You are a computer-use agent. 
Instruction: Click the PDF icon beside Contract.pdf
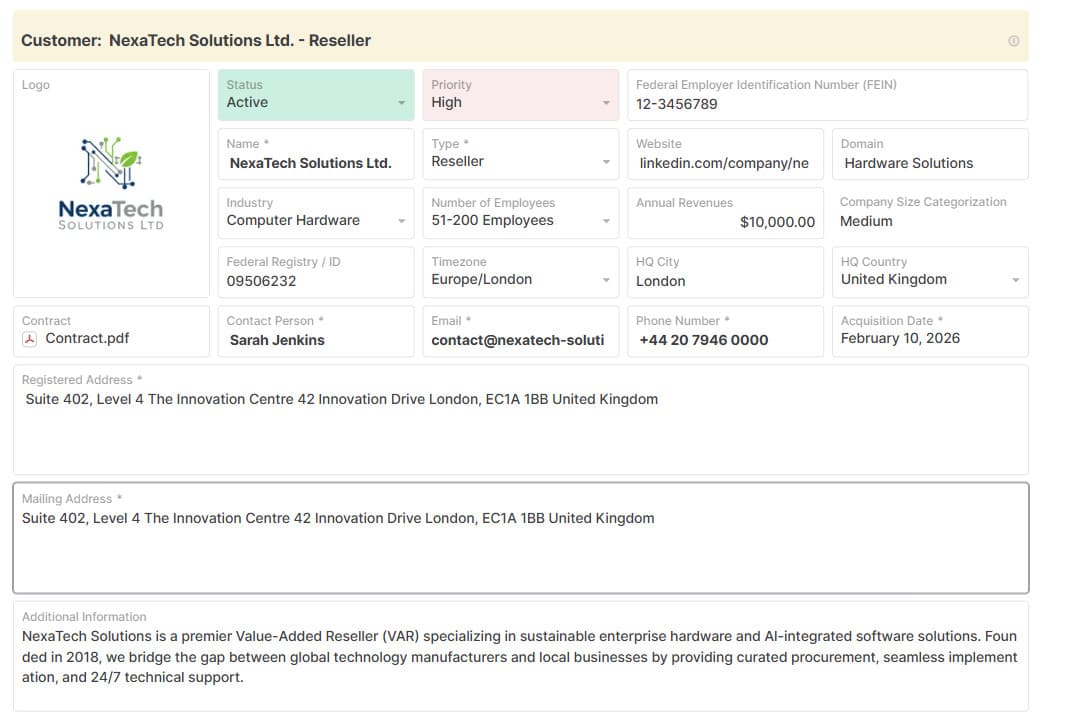click(x=30, y=339)
